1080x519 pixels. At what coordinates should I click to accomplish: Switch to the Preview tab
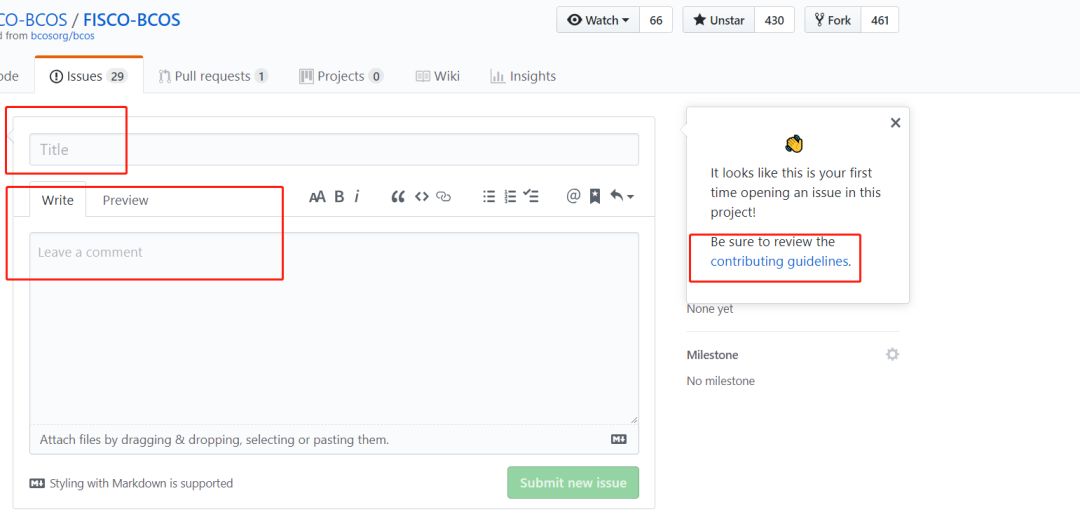click(x=125, y=200)
